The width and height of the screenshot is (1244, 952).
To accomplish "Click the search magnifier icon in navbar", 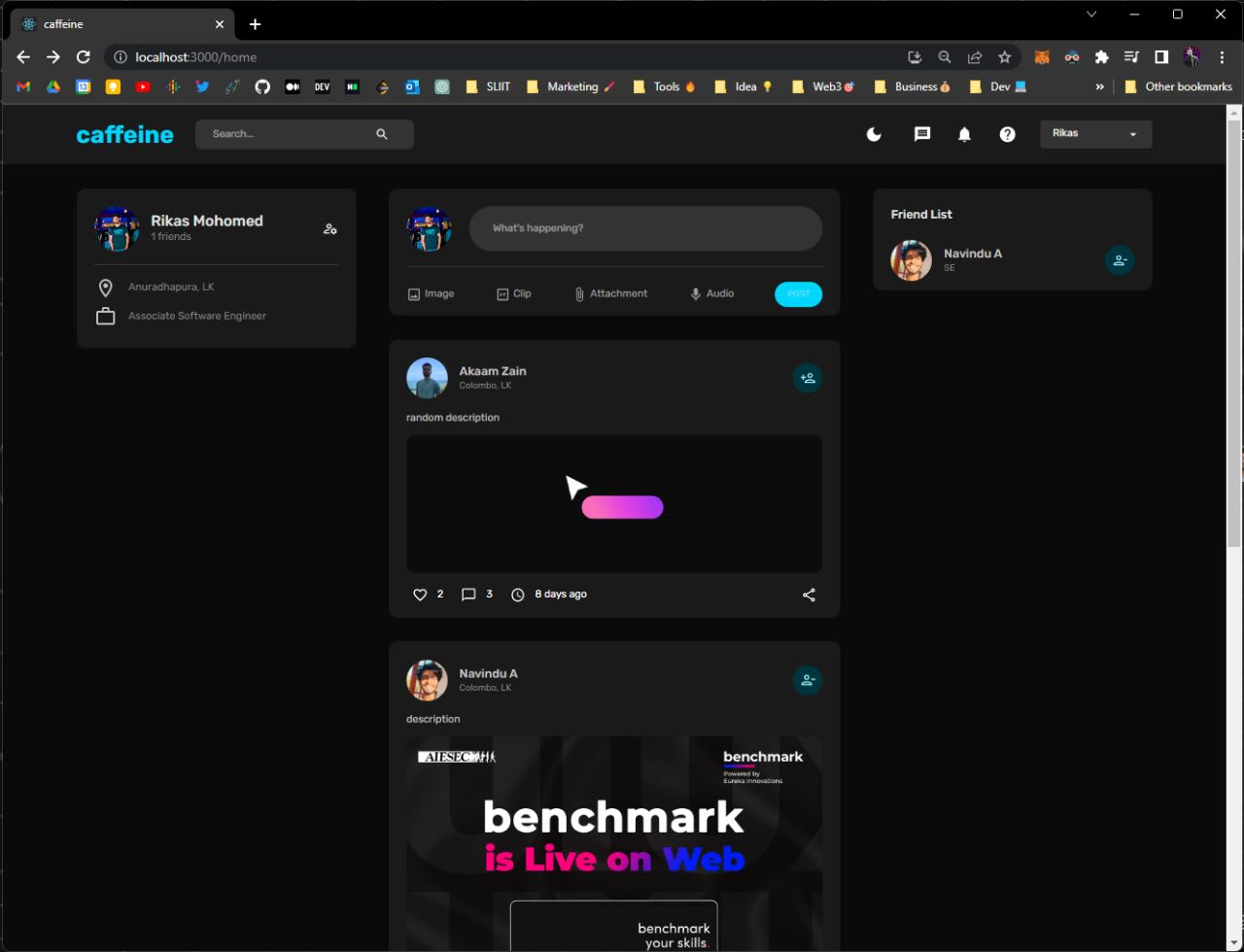I will (382, 134).
